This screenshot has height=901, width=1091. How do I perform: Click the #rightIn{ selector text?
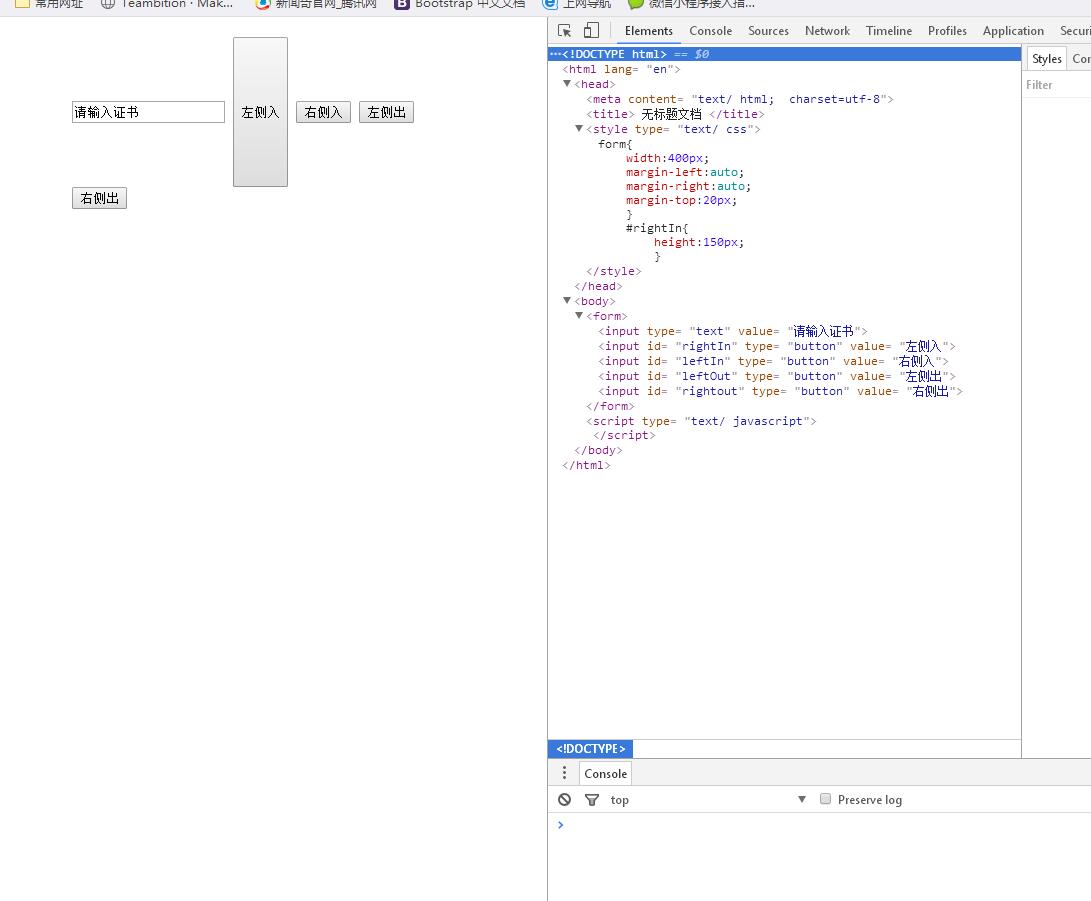tap(657, 228)
